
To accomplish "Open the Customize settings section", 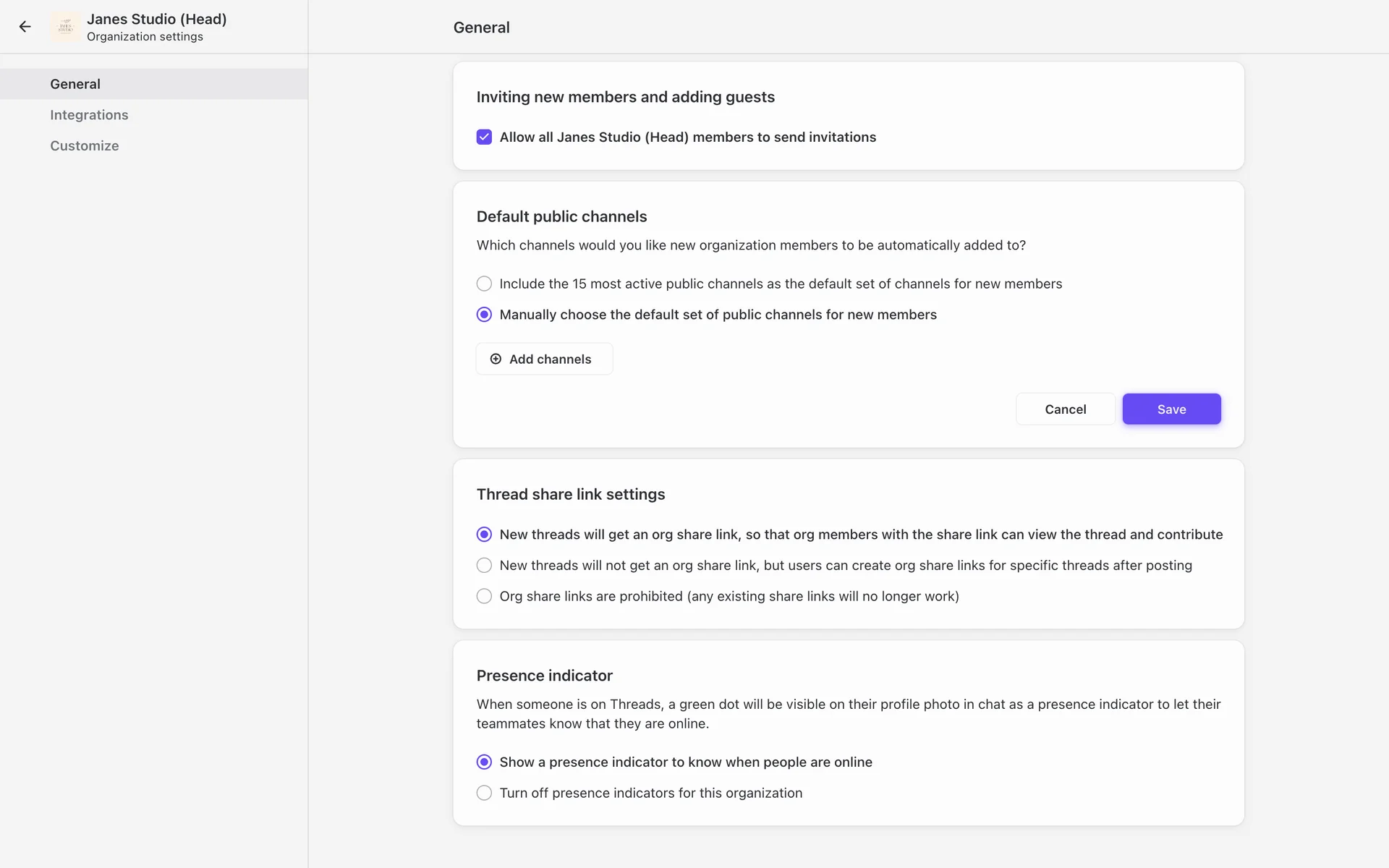I will 85,145.
